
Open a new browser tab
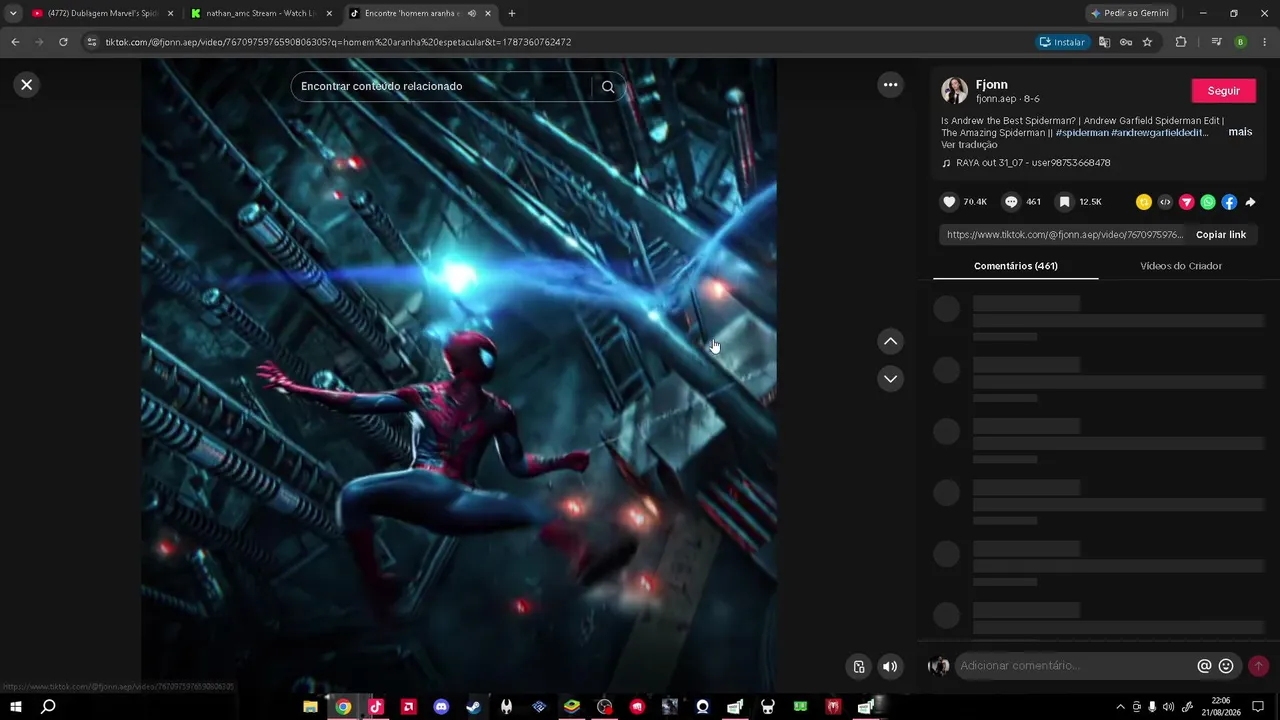512,14
